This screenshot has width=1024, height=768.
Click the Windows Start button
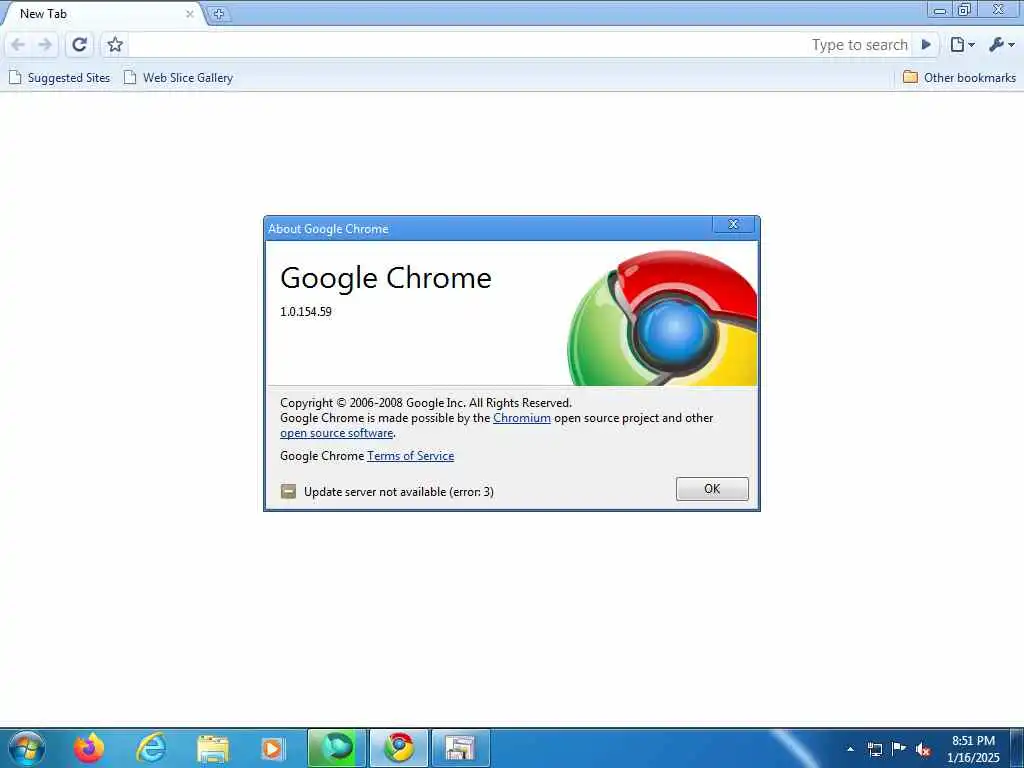tap(27, 748)
